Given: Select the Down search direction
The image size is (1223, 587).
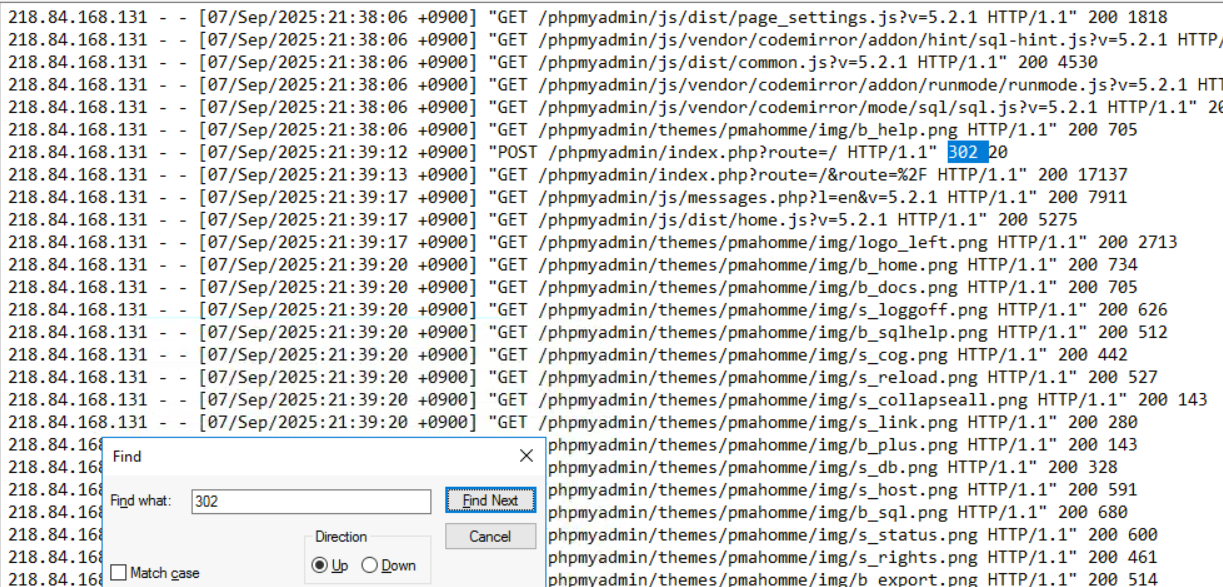Looking at the screenshot, I should pos(370,565).
